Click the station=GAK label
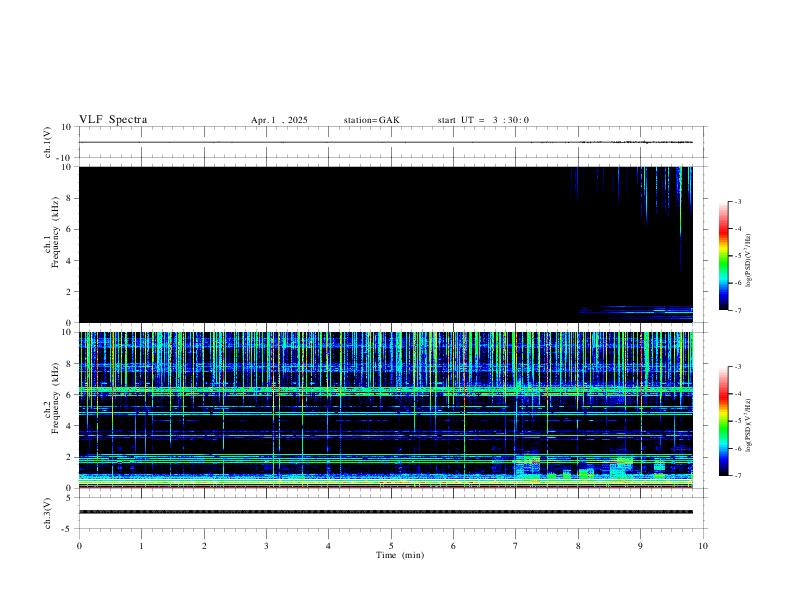The width and height of the screenshot is (792, 612). [371, 120]
